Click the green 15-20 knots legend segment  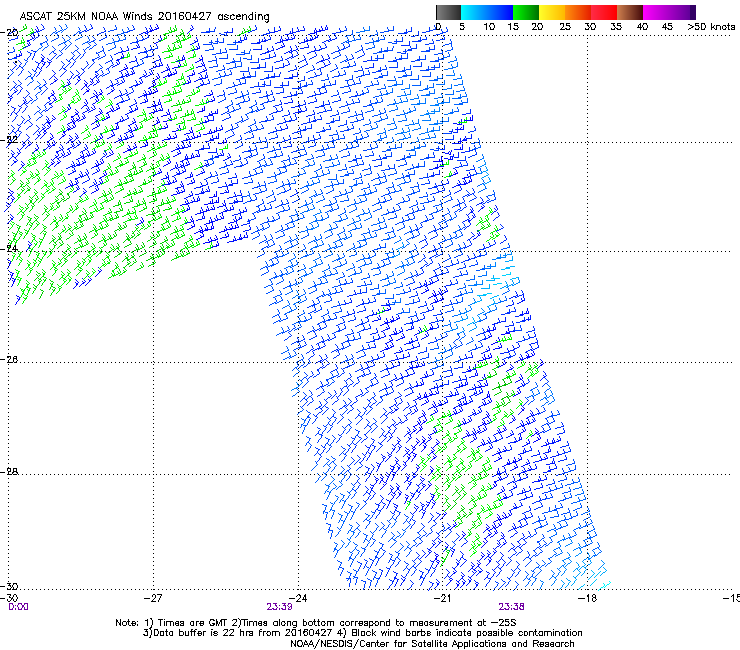526,12
